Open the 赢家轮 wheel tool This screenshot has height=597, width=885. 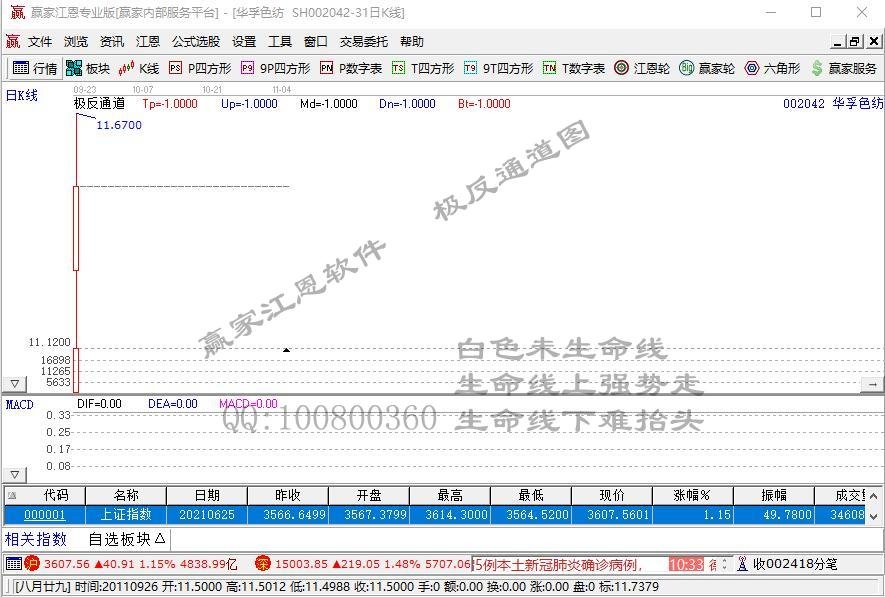tap(707, 68)
